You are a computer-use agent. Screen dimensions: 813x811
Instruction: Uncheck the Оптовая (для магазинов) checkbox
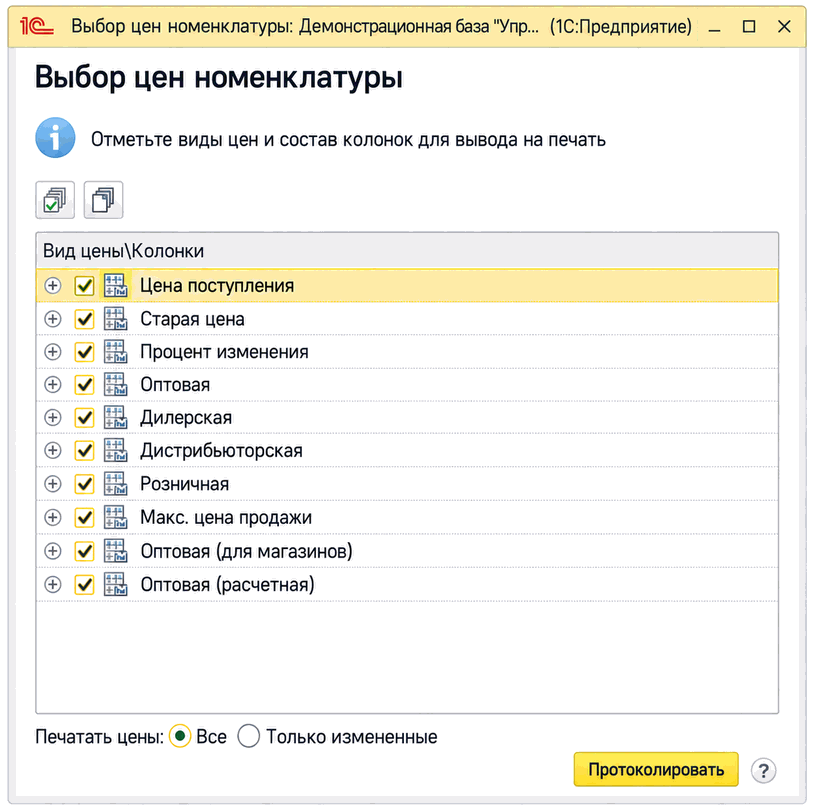click(84, 551)
